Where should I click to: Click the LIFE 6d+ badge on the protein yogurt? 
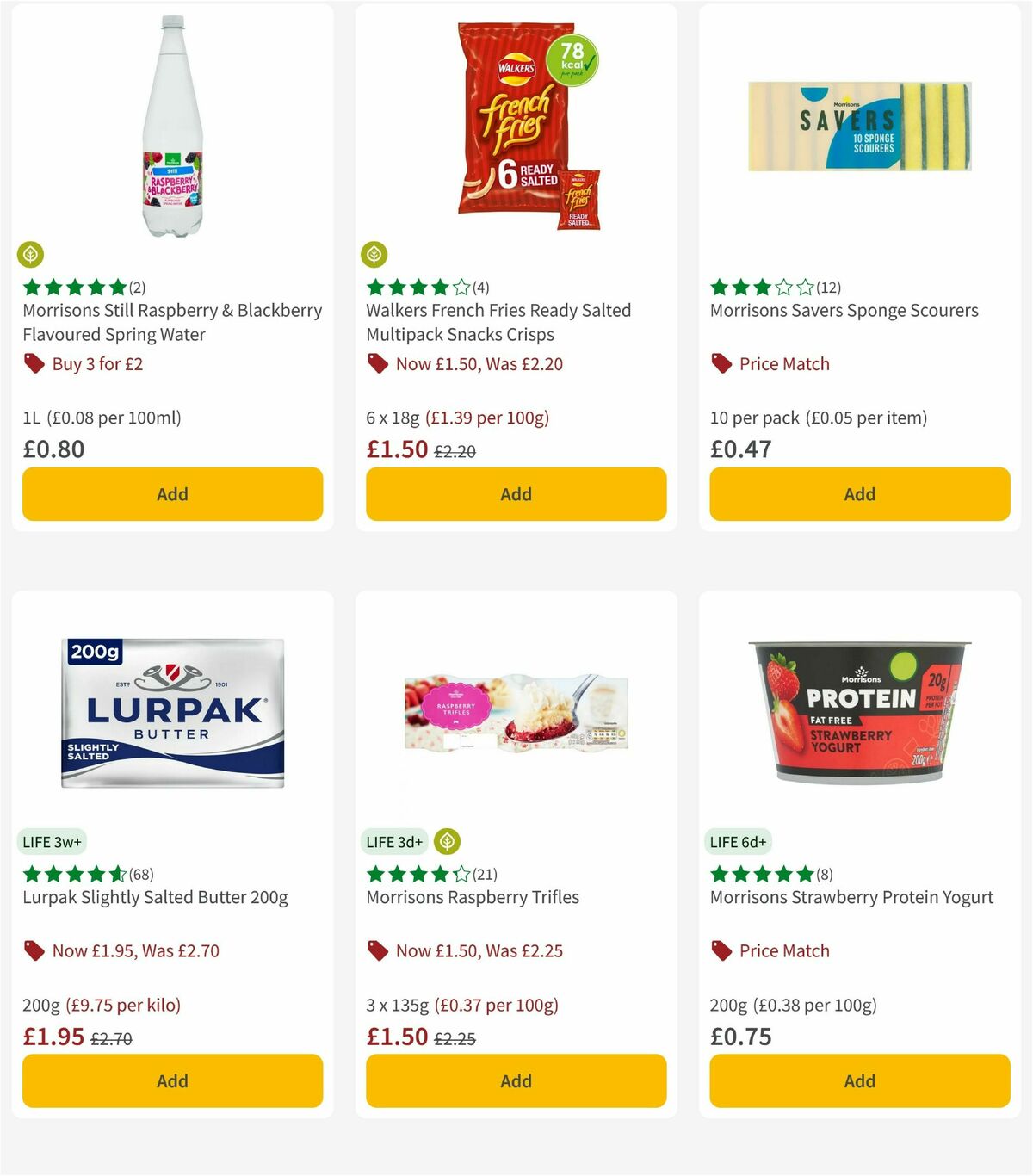pos(739,842)
